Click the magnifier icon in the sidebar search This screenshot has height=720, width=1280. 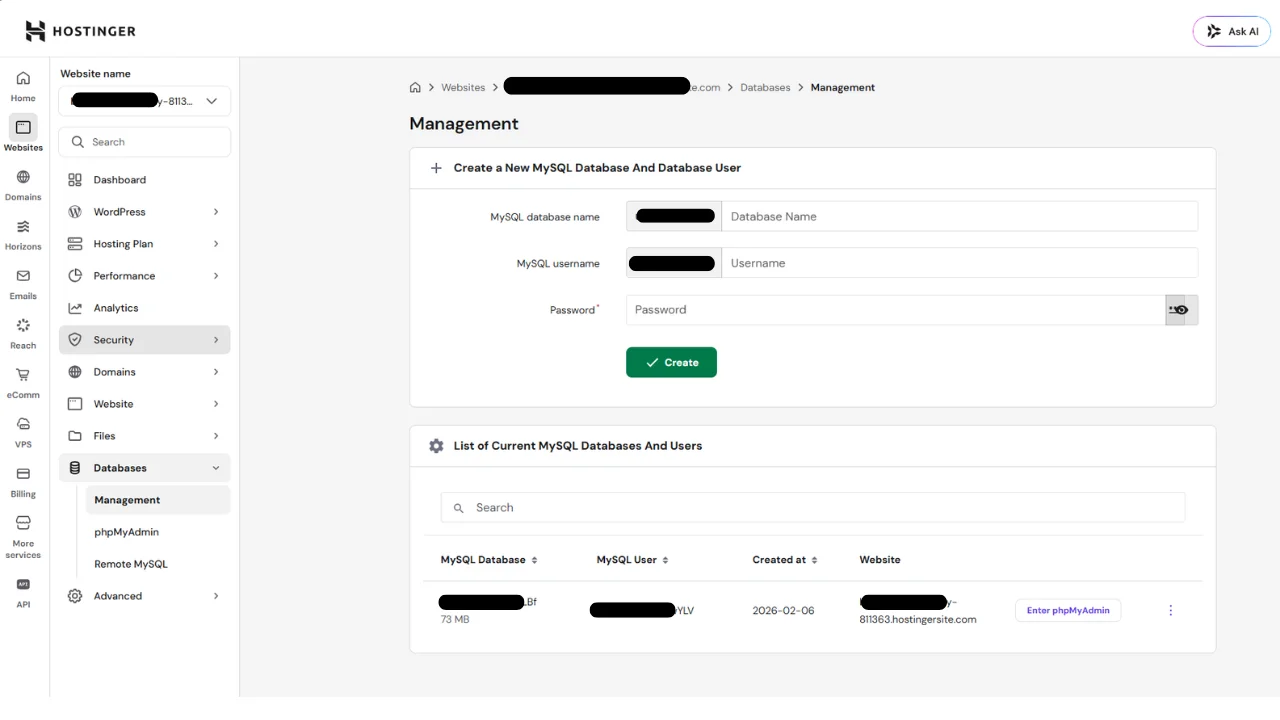click(77, 142)
